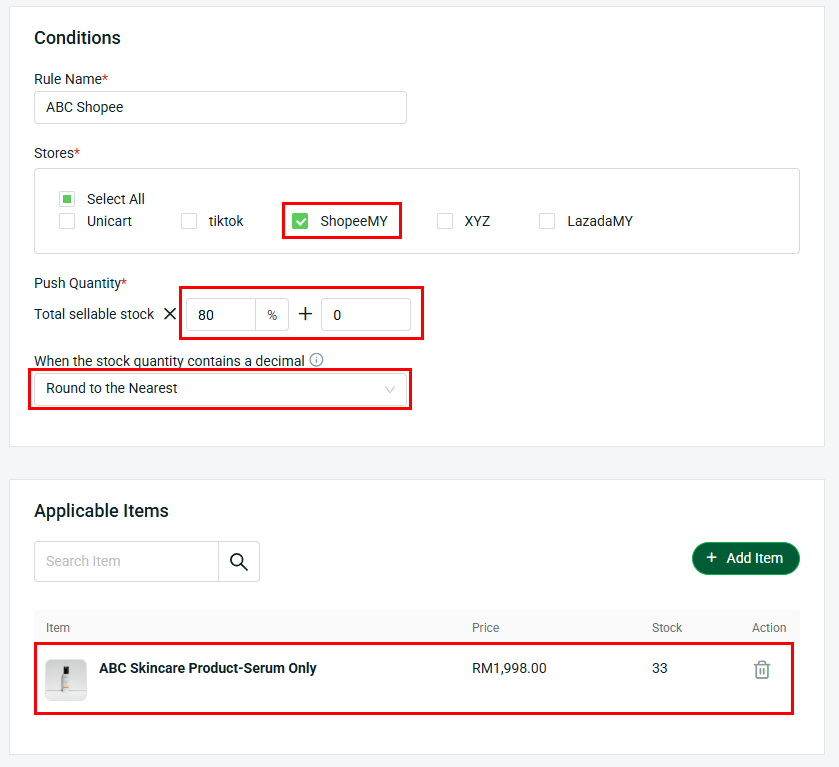Click the magnifying glass search icon
Screen dimensions: 839x767
click(x=239, y=562)
